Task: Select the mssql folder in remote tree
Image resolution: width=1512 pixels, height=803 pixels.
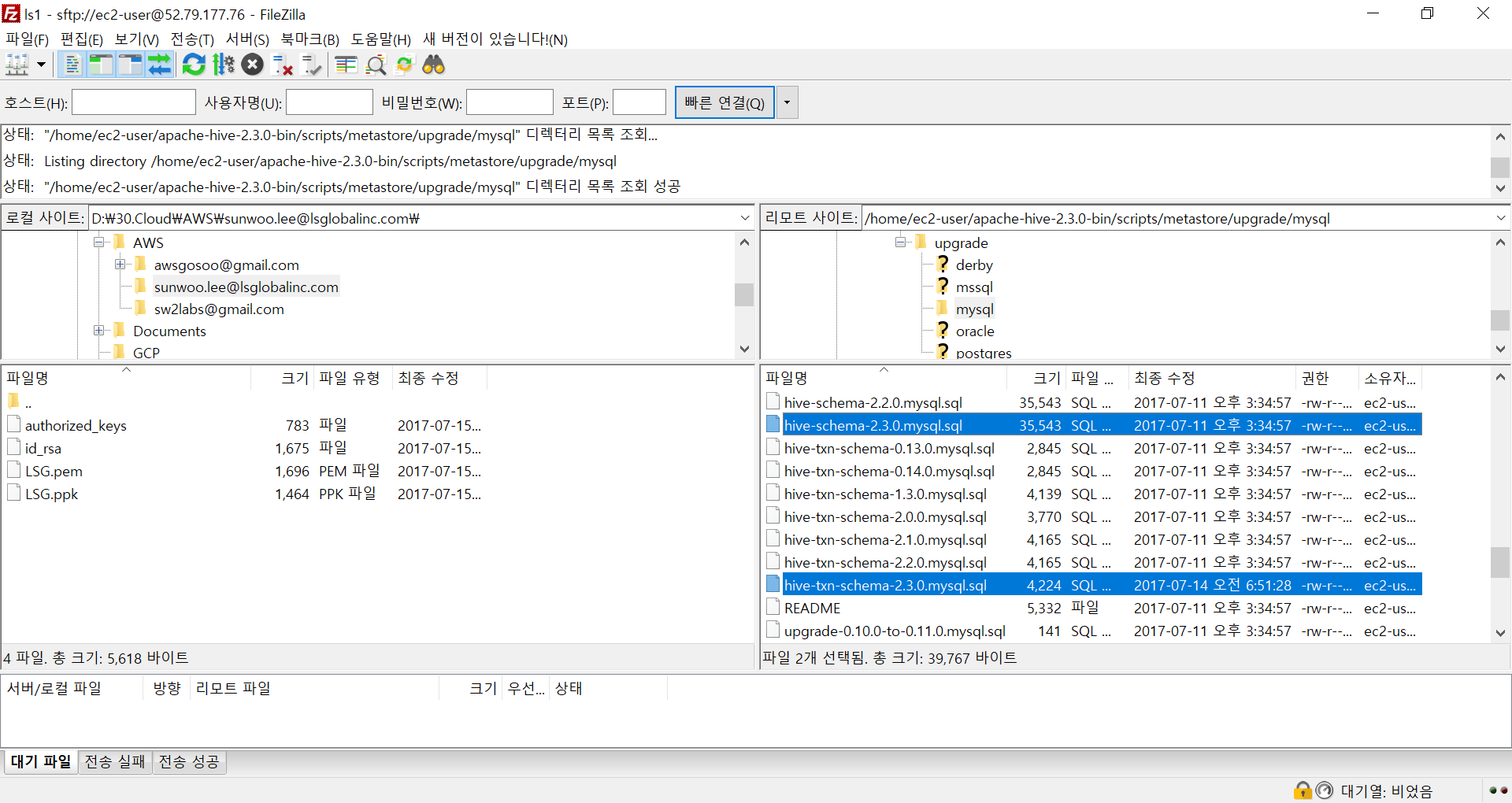Action: [x=974, y=287]
